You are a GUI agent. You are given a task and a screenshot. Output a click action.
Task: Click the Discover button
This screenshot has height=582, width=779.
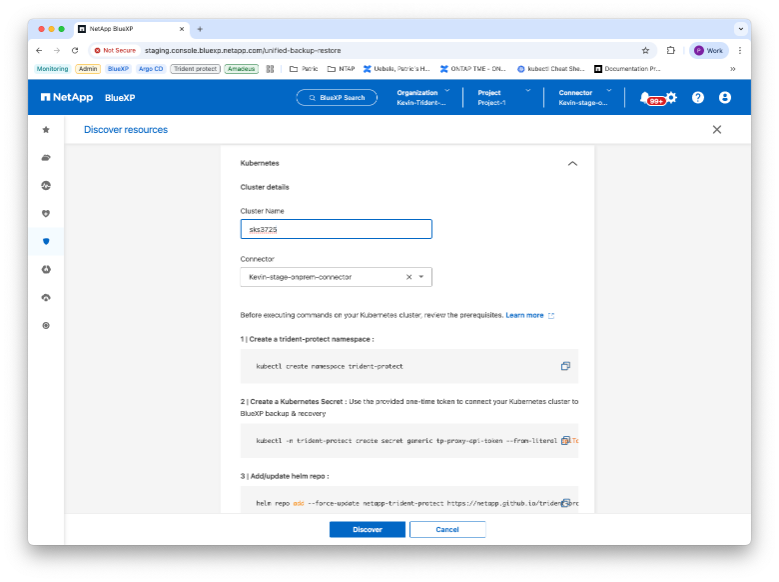coord(367,529)
